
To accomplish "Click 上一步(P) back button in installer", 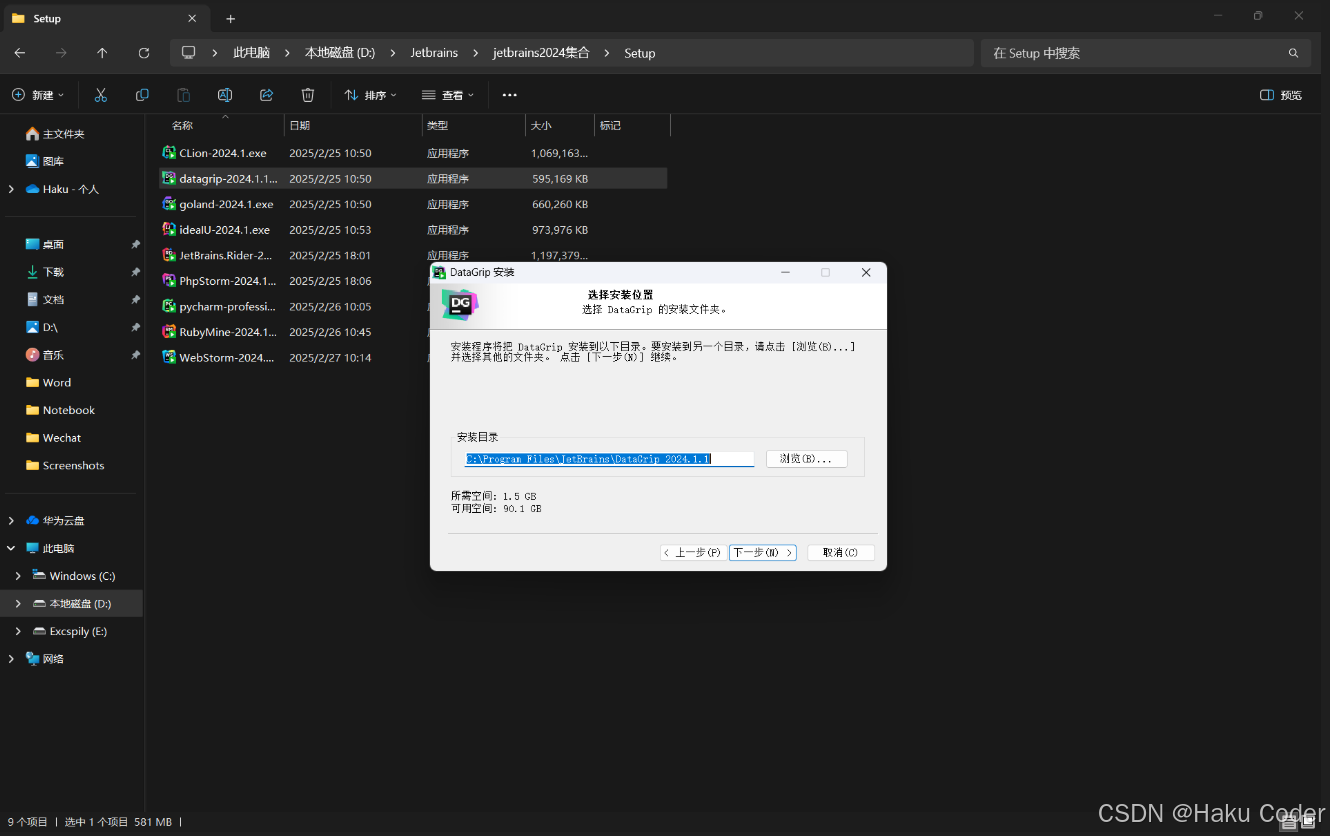I will pyautogui.click(x=693, y=552).
